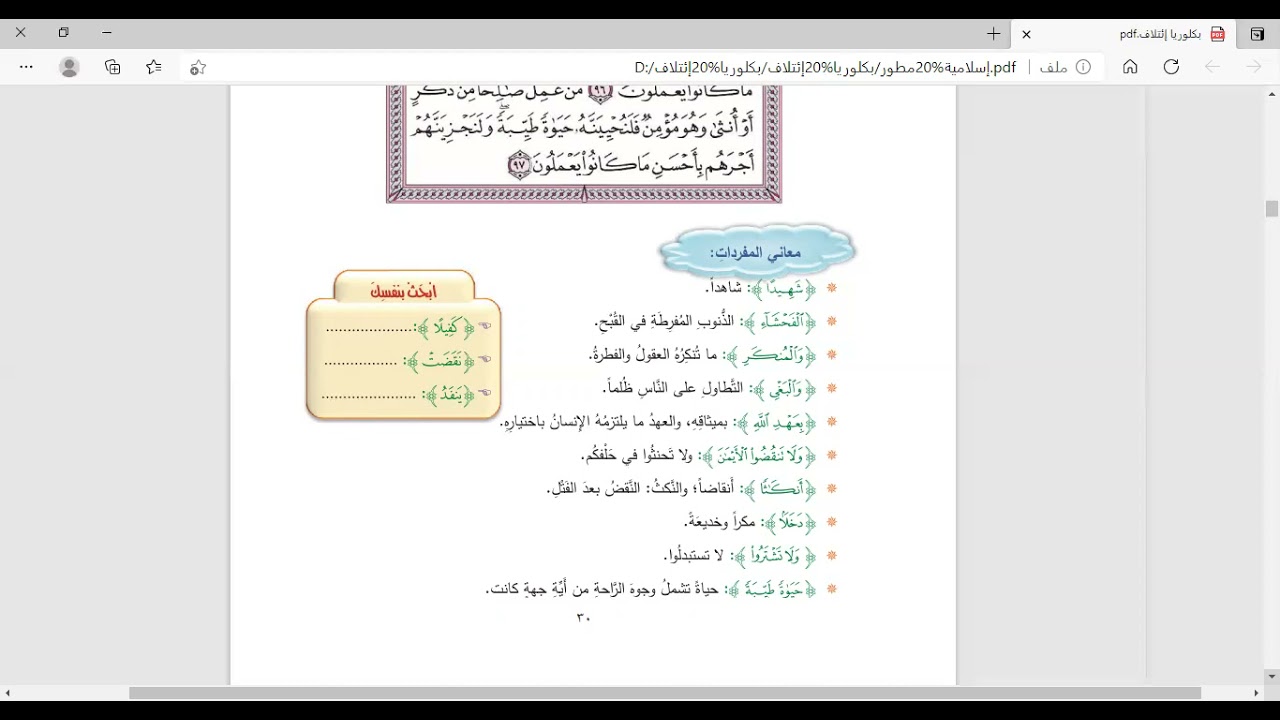Click the address bar file path

click(825, 67)
